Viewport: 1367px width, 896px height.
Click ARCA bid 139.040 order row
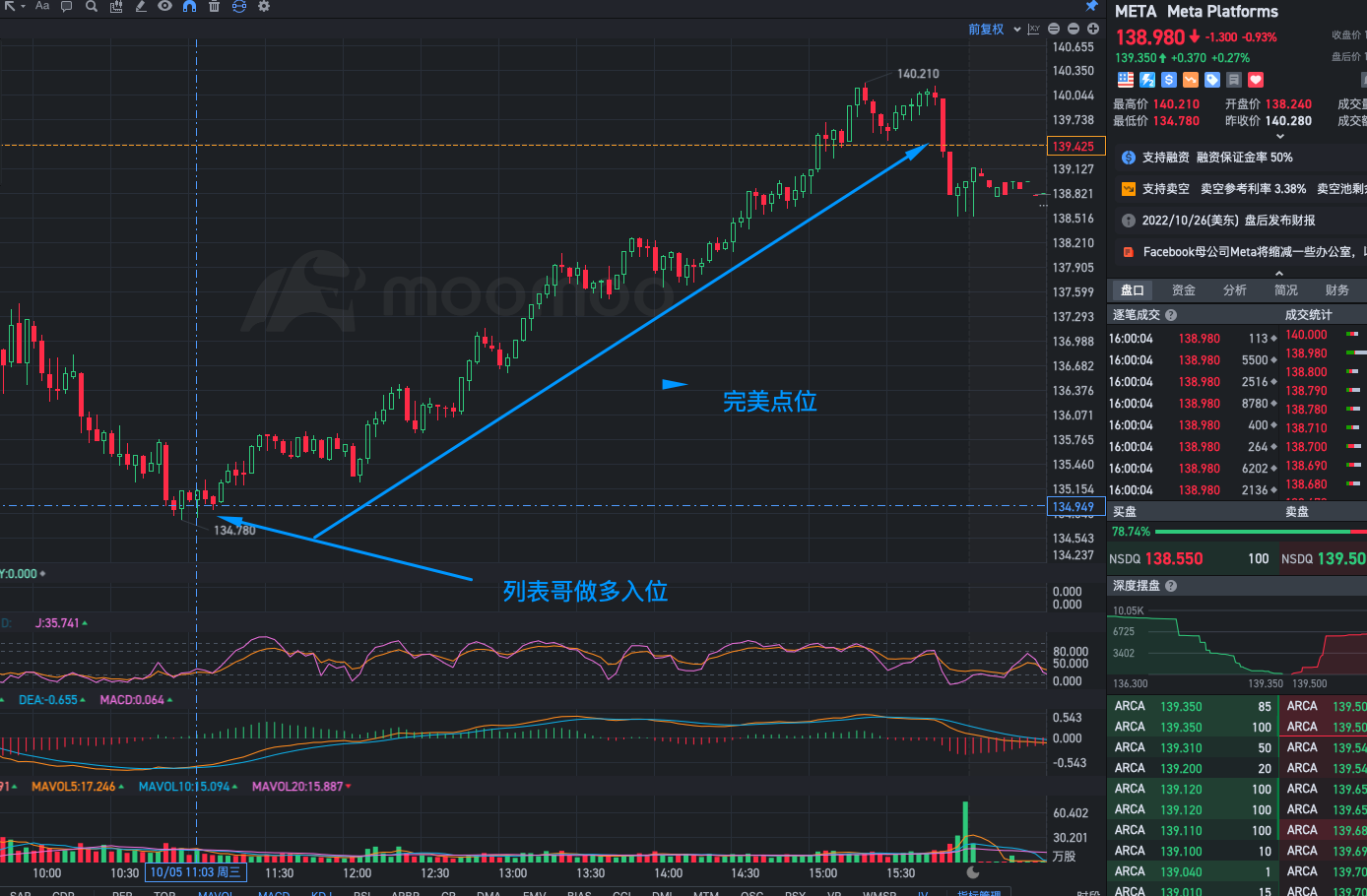[x=1192, y=872]
